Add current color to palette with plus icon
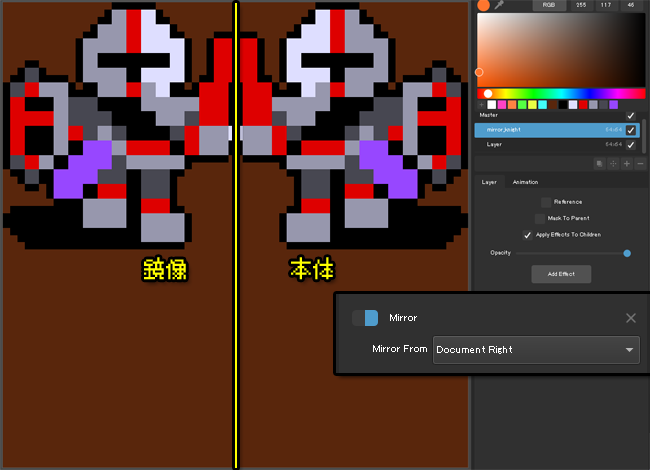This screenshot has width=650, height=470. click(x=481, y=105)
